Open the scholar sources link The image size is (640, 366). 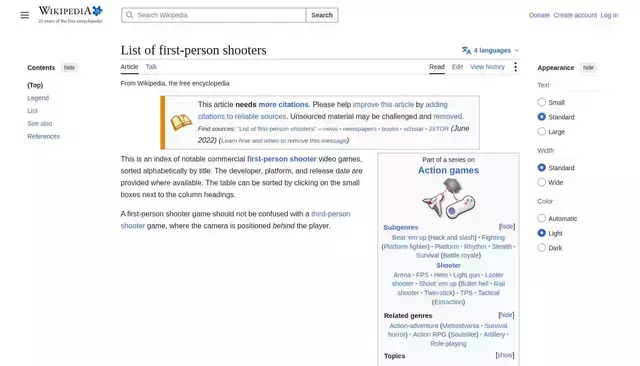tap(413, 129)
